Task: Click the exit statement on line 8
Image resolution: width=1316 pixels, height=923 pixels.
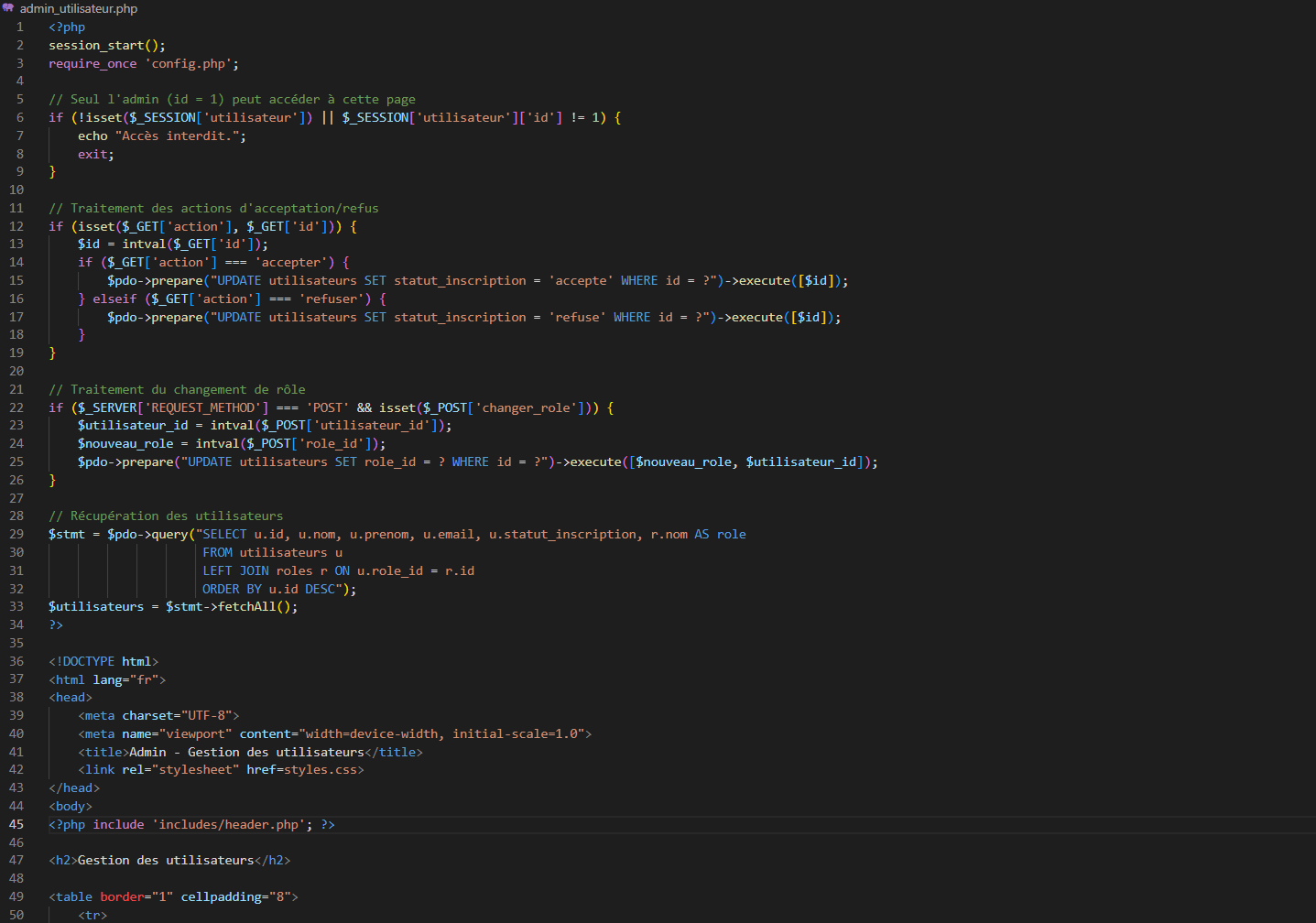Action: point(96,155)
